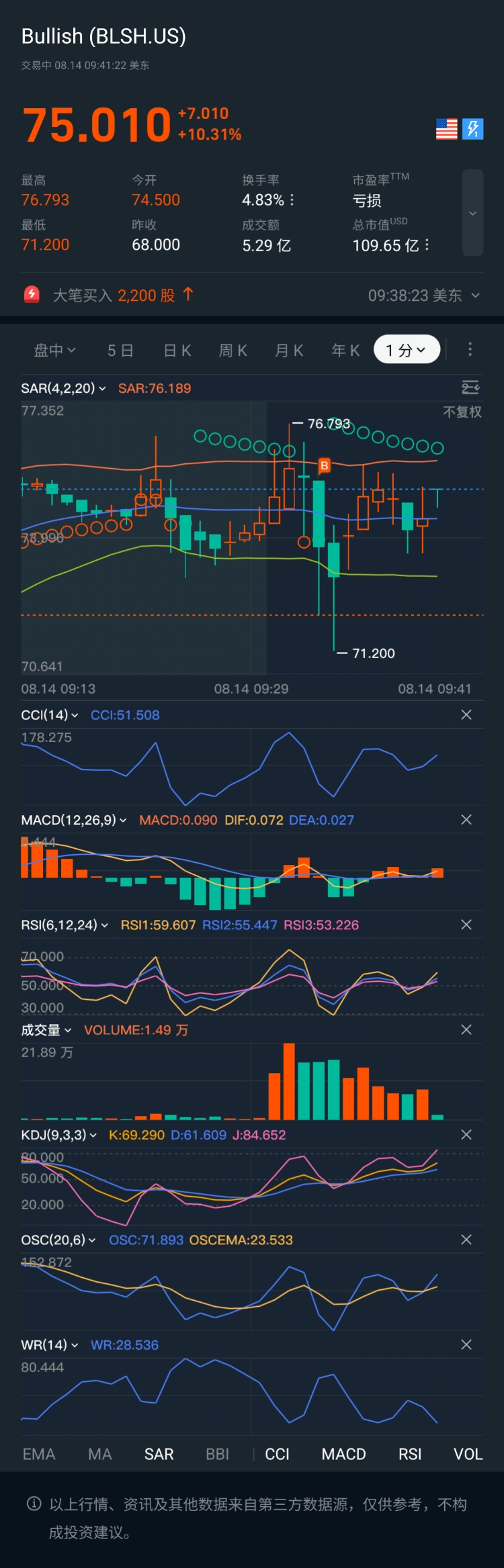The image size is (504, 1568).
Task: Tap the 大笔买入 2,200 股 alert
Action: [123, 295]
